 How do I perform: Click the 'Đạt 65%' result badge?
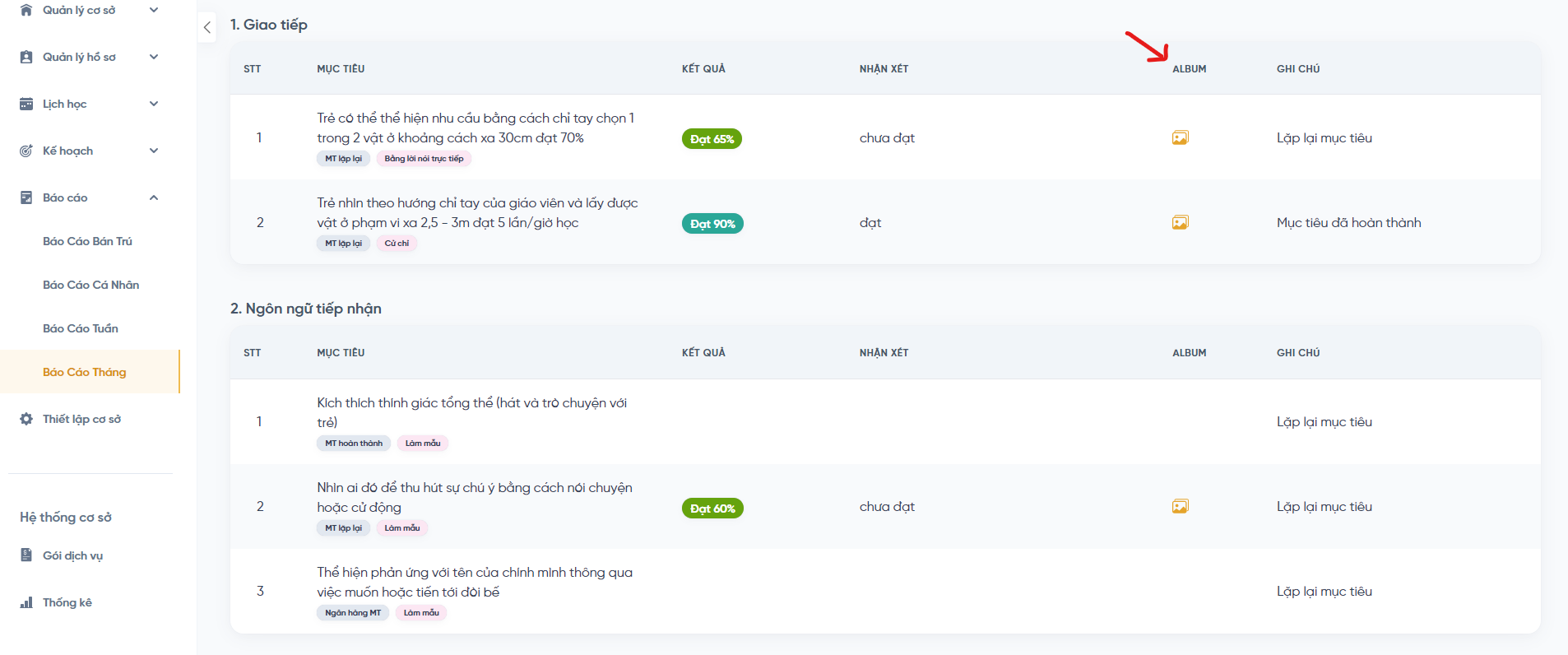pyautogui.click(x=712, y=139)
